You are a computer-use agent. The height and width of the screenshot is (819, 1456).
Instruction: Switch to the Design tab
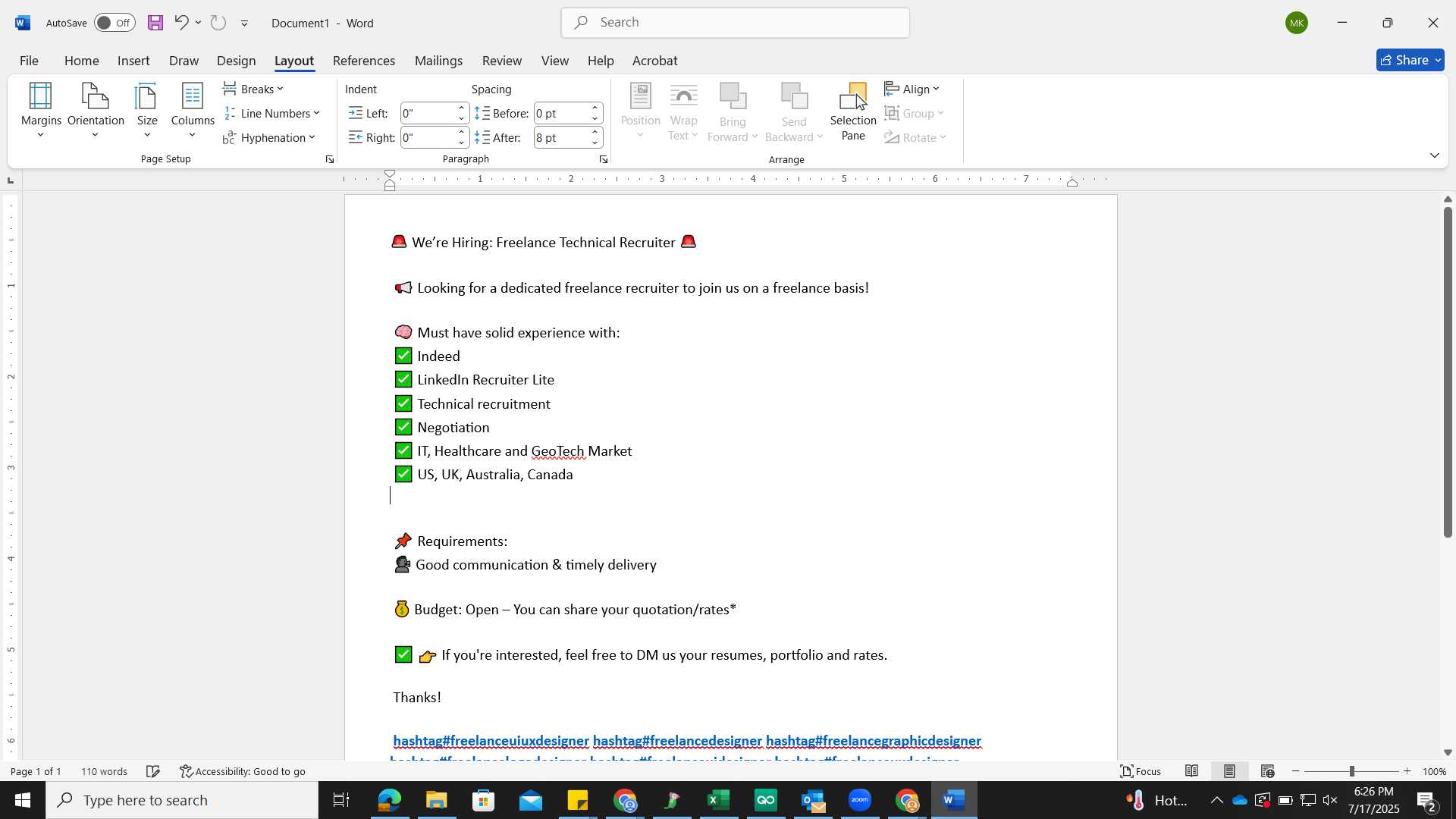click(236, 61)
